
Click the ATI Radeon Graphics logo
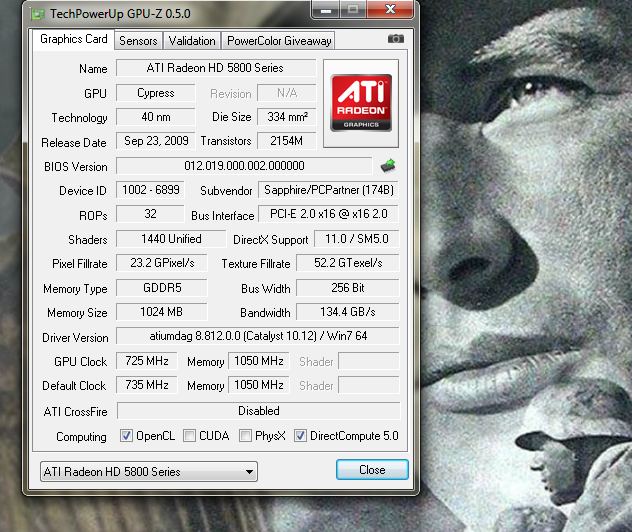pyautogui.click(x=361, y=103)
